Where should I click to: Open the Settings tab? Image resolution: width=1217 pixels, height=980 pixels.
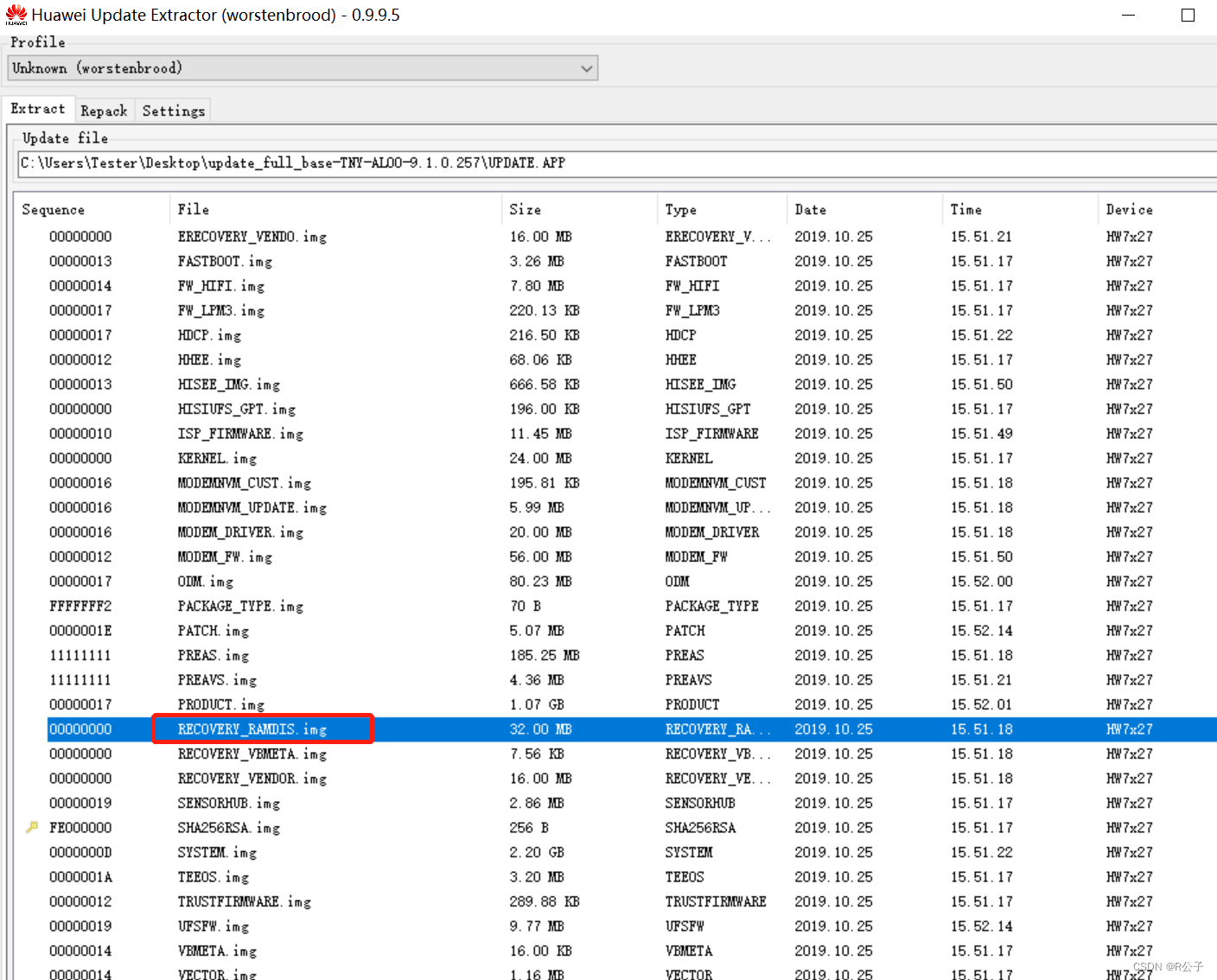tap(173, 111)
